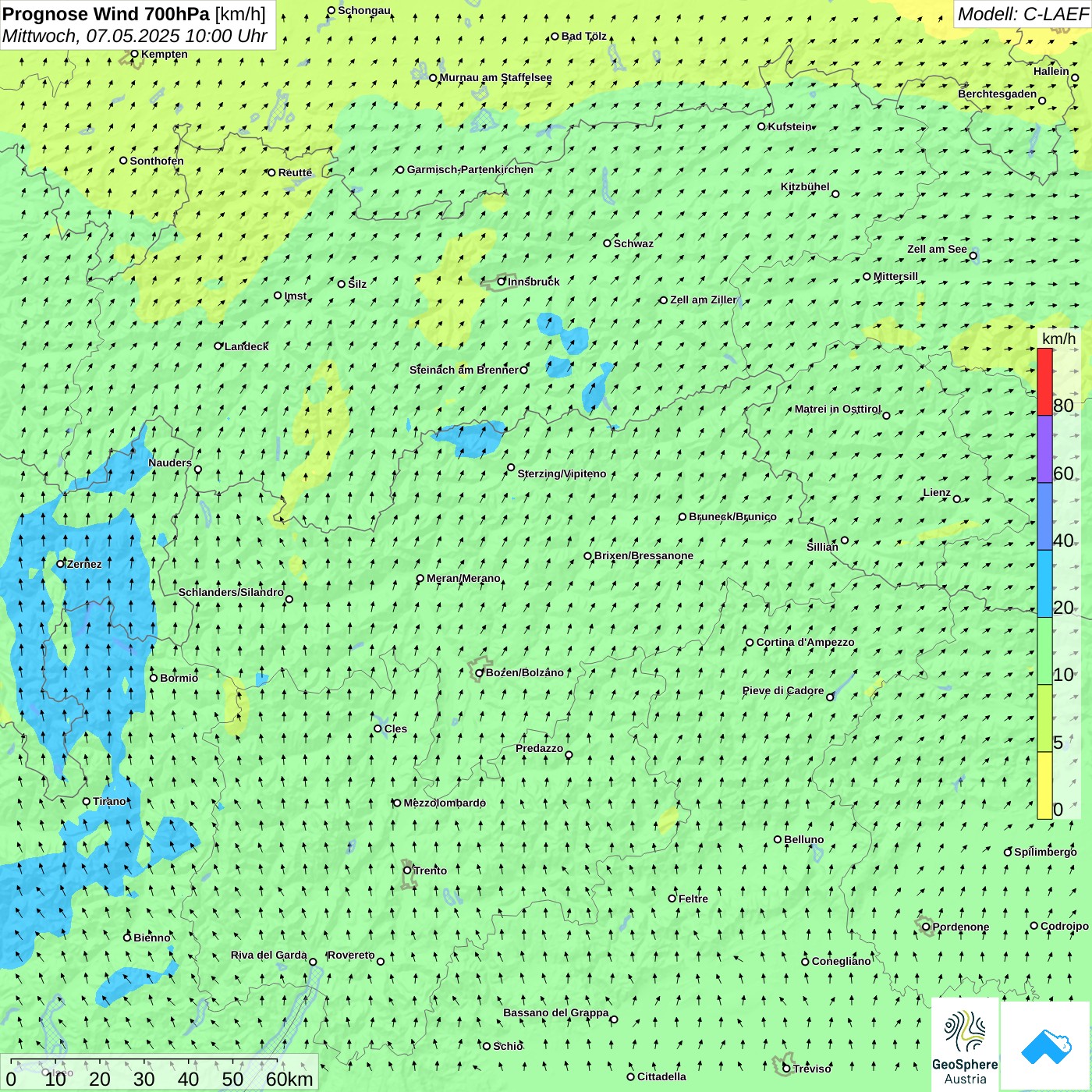
Task: Click the Reutte label
Action: [x=295, y=172]
